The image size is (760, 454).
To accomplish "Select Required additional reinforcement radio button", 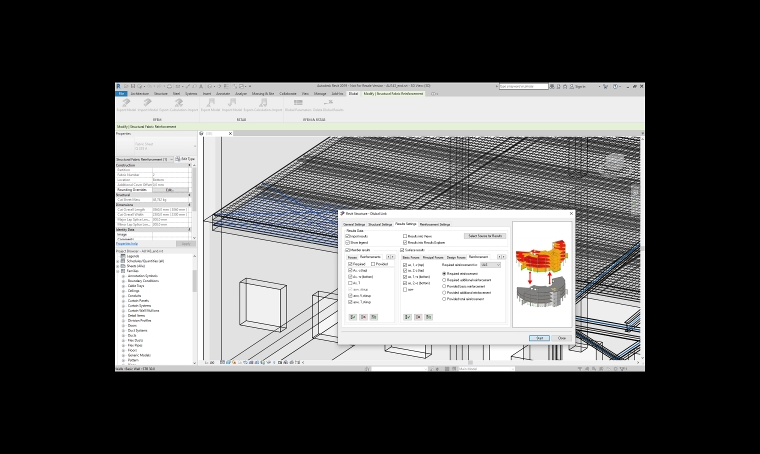I will click(x=444, y=280).
